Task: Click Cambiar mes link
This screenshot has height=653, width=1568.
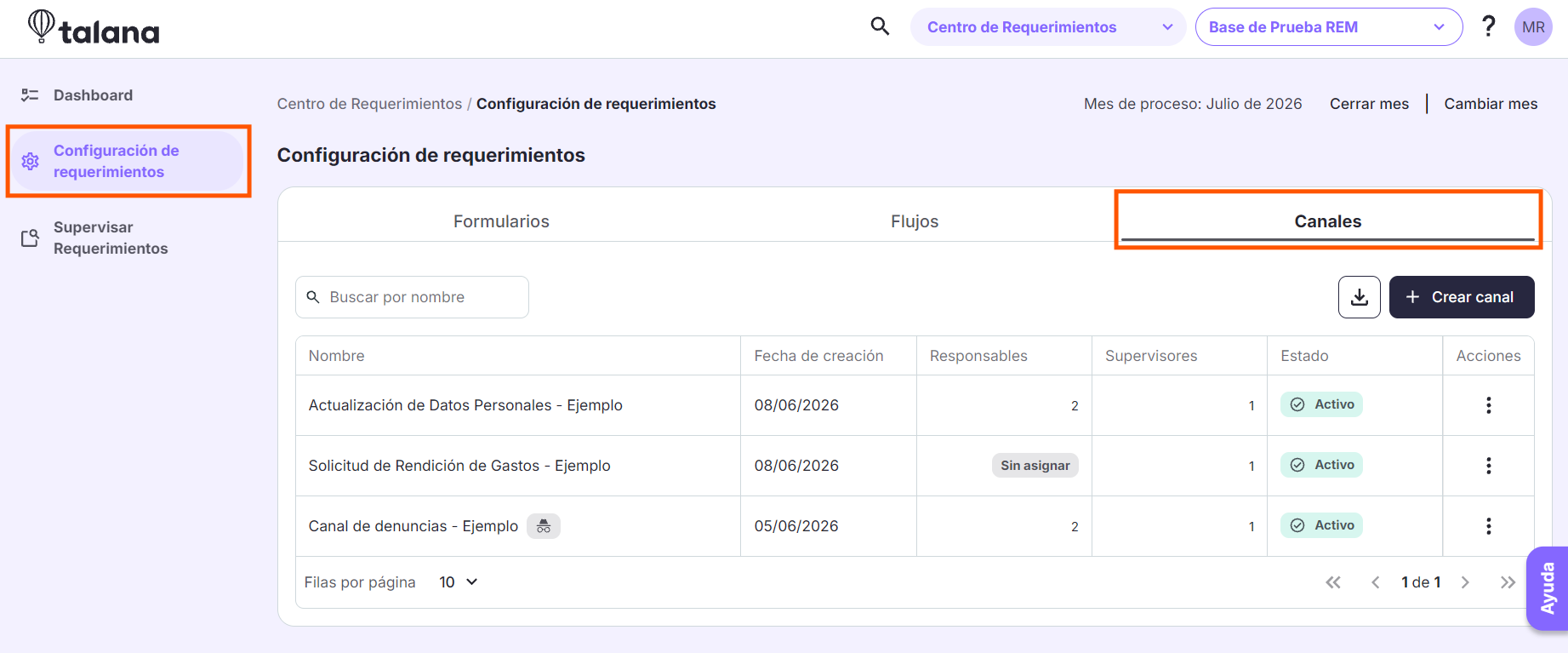Action: click(x=1491, y=104)
